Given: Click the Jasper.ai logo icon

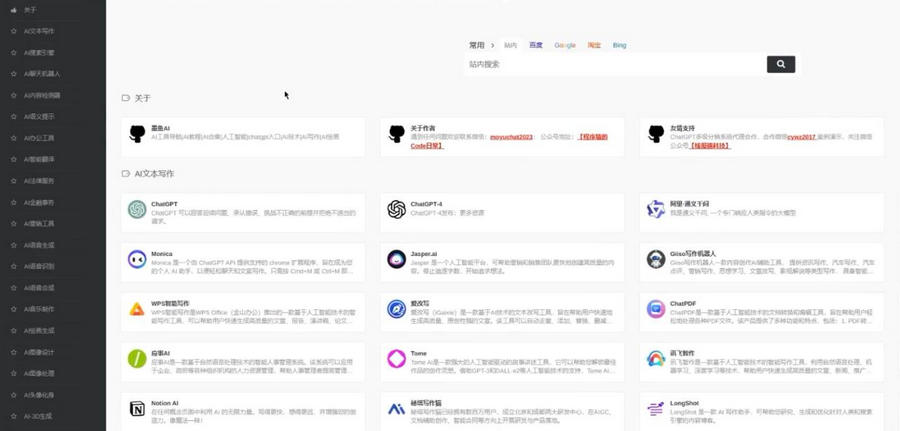Looking at the screenshot, I should coord(397,259).
